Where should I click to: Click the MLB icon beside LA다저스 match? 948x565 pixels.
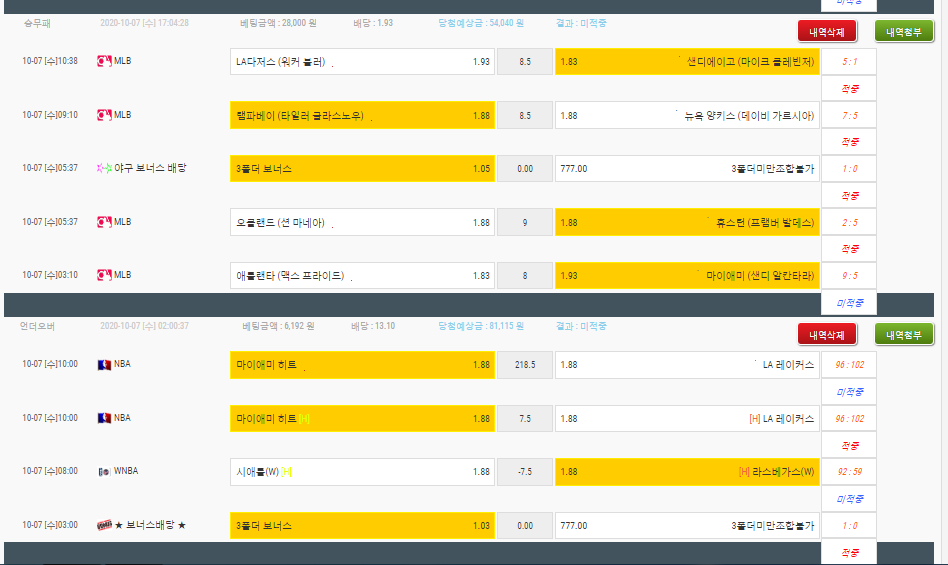tap(103, 61)
